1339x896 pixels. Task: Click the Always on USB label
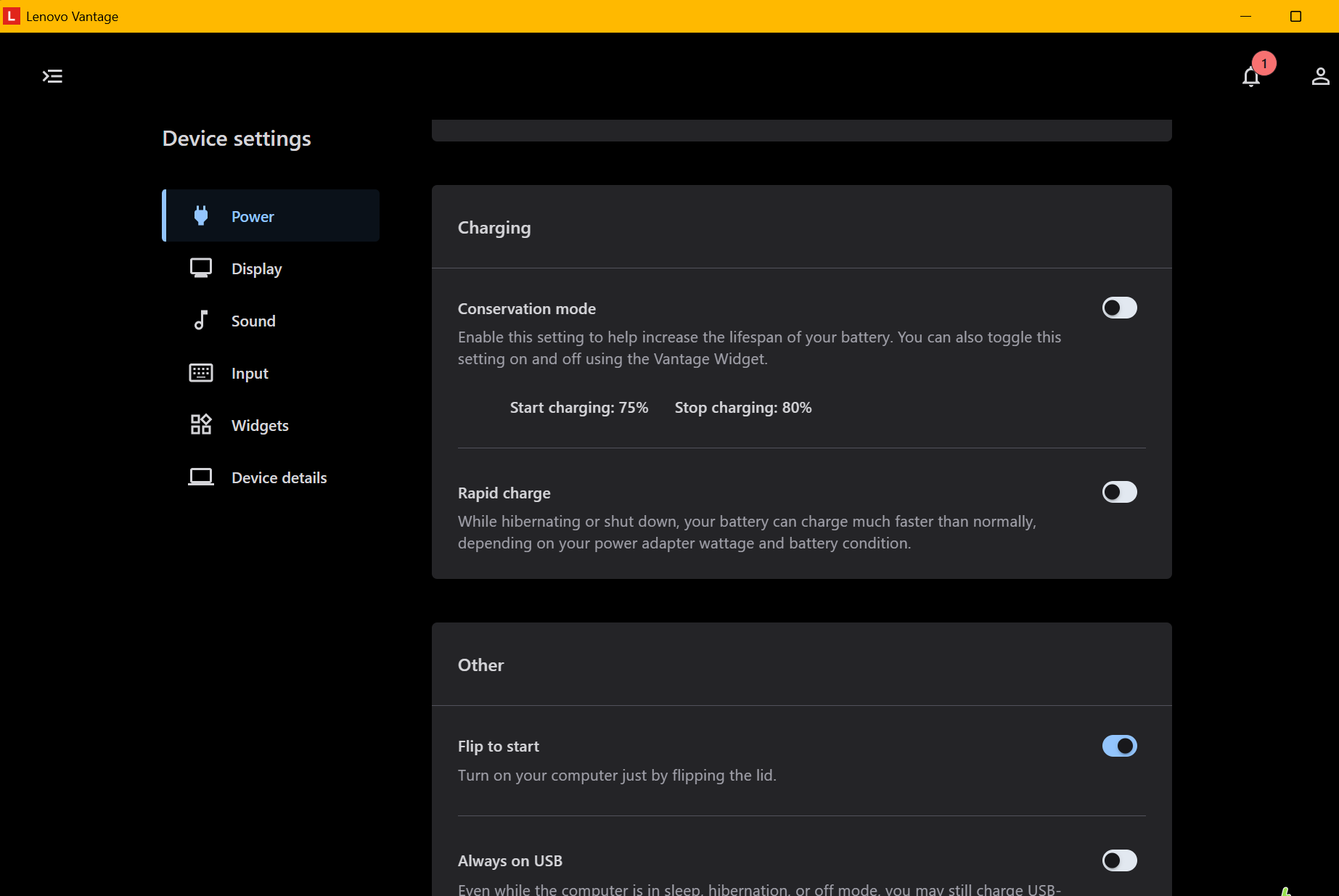pyautogui.click(x=510, y=861)
